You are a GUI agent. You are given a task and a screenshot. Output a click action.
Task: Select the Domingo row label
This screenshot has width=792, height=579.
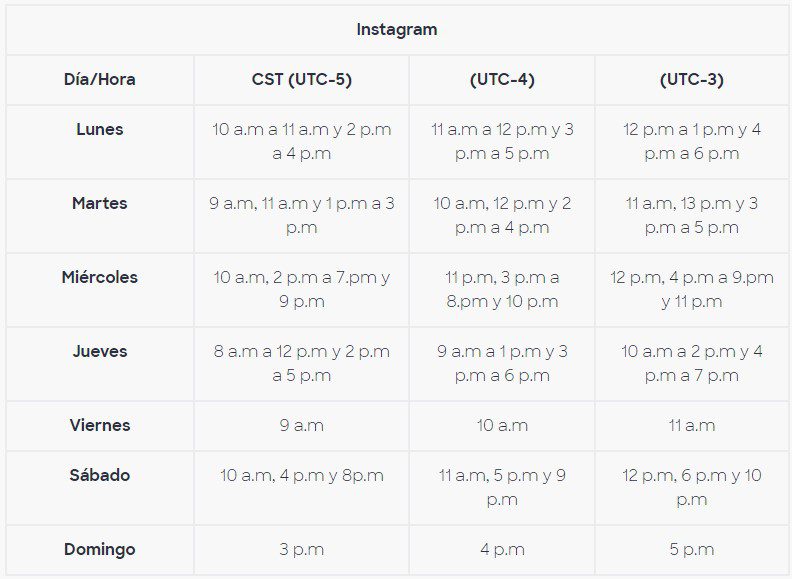coord(100,549)
